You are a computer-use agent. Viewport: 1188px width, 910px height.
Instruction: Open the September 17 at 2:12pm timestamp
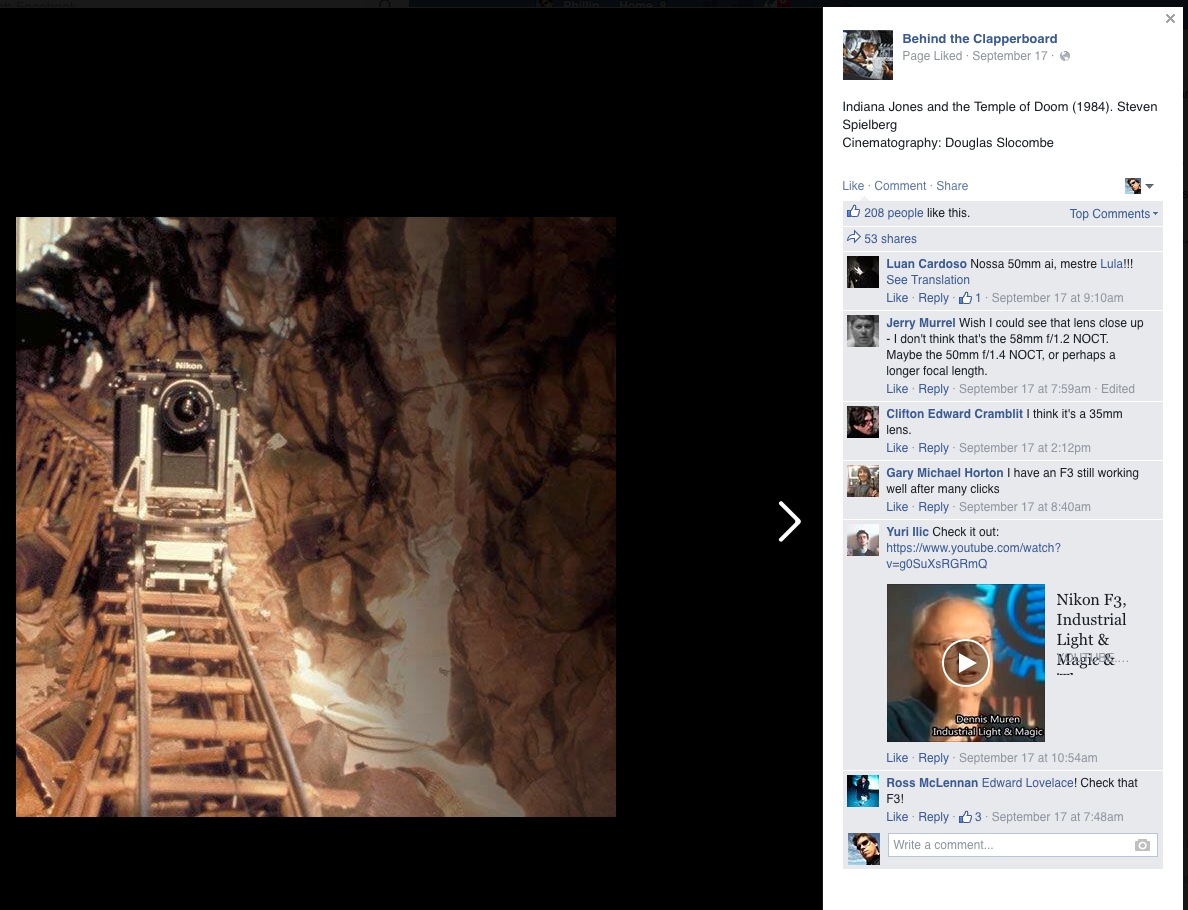point(1024,448)
